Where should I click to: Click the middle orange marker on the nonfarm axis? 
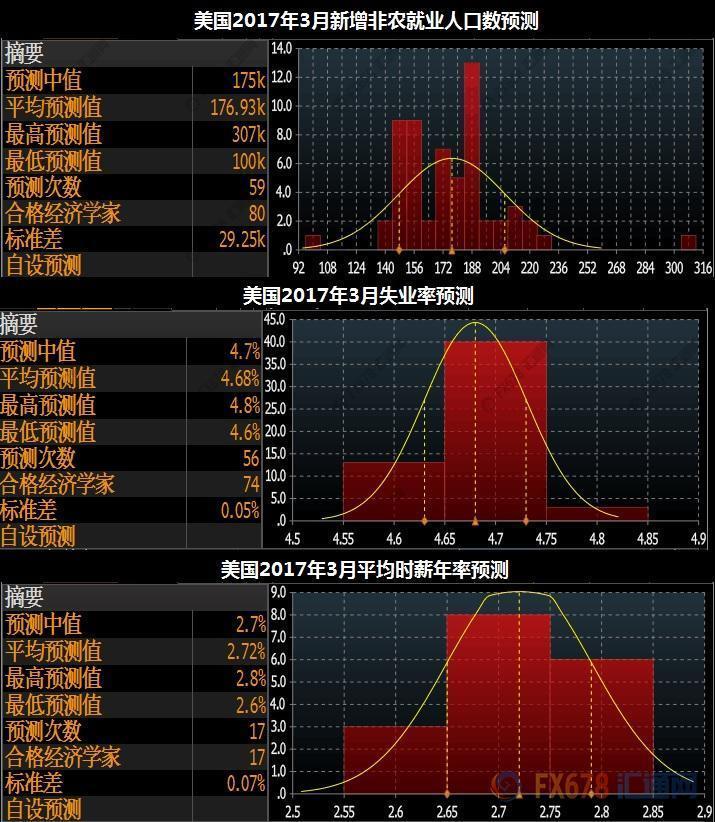pyautogui.click(x=451, y=251)
